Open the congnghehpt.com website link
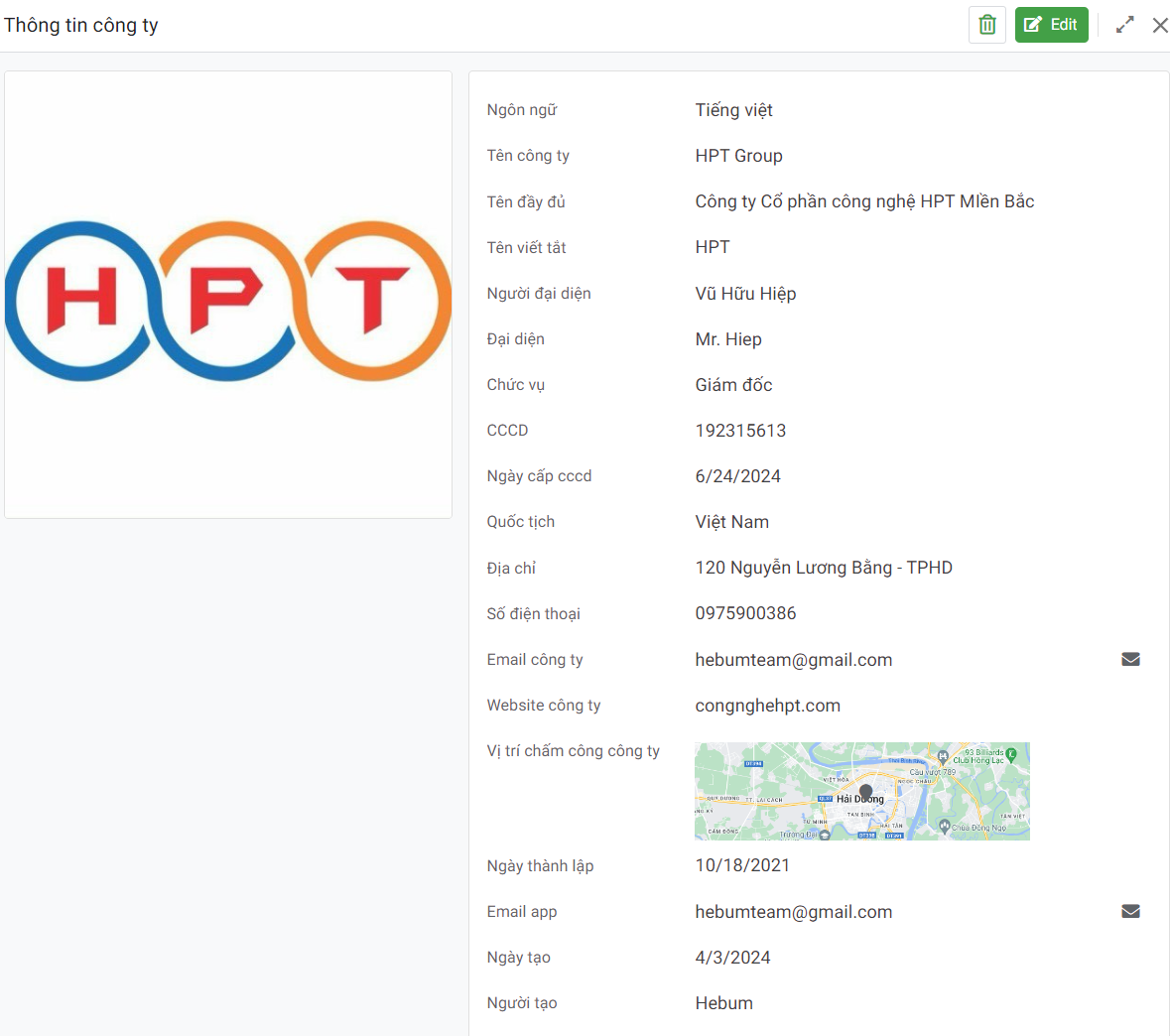Image resolution: width=1170 pixels, height=1036 pixels. point(767,706)
